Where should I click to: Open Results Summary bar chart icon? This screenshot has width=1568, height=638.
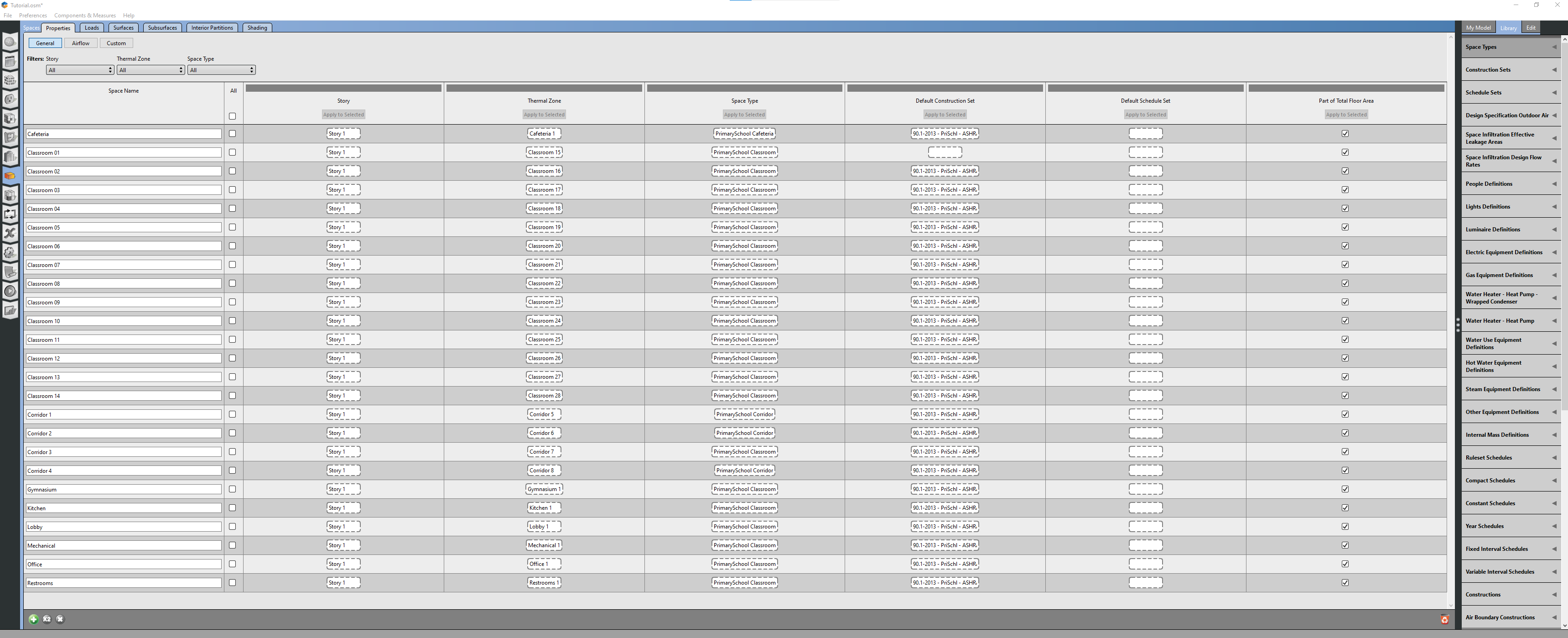pos(10,310)
